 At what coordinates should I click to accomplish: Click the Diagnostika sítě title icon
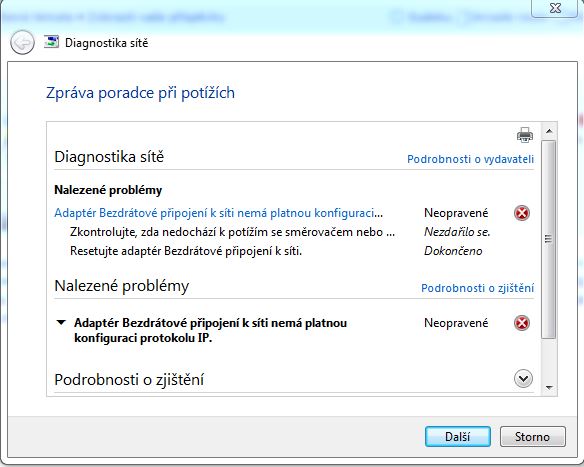coord(51,42)
